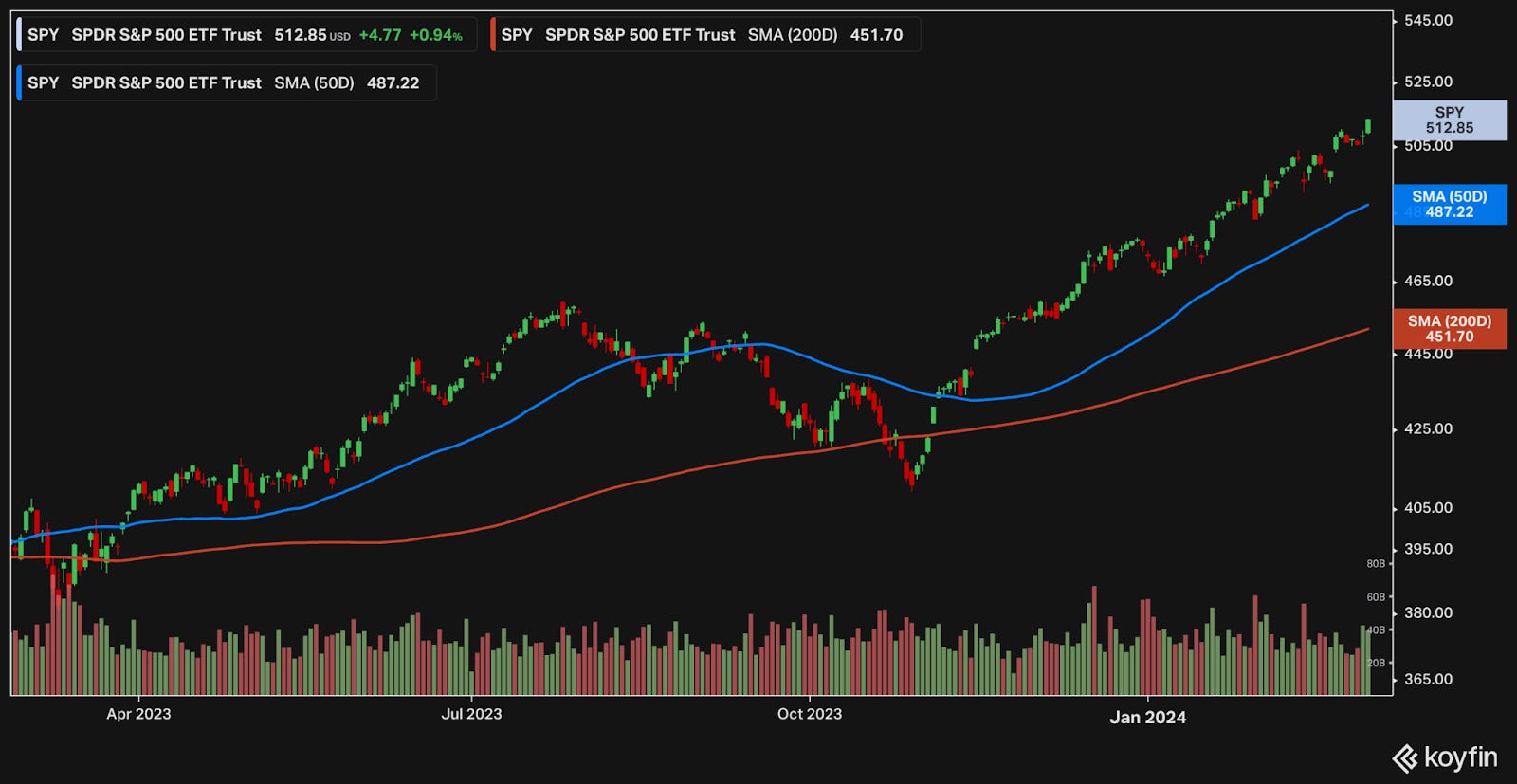Screen dimensions: 1517x784
Task: Click the 80B volume axis label
Action: (1376, 563)
